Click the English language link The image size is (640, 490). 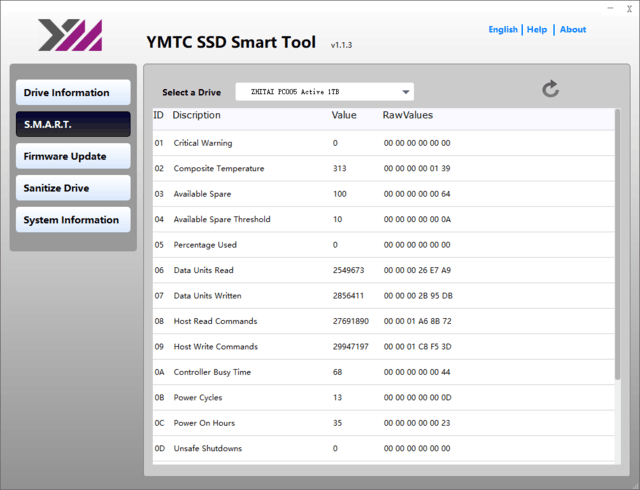coord(503,29)
